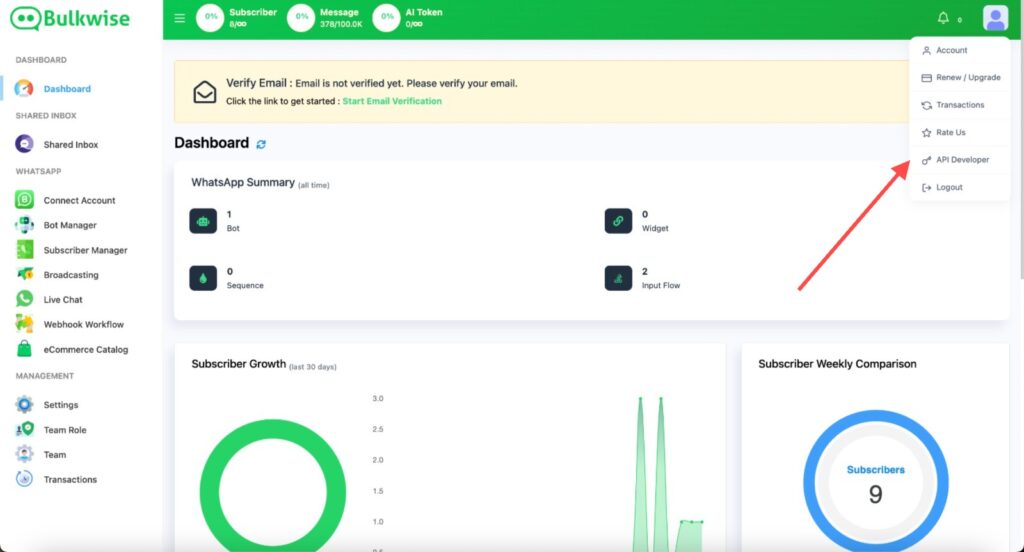Click the WhatsApp Summary heading
Image resolution: width=1024 pixels, height=552 pixels.
click(x=243, y=182)
